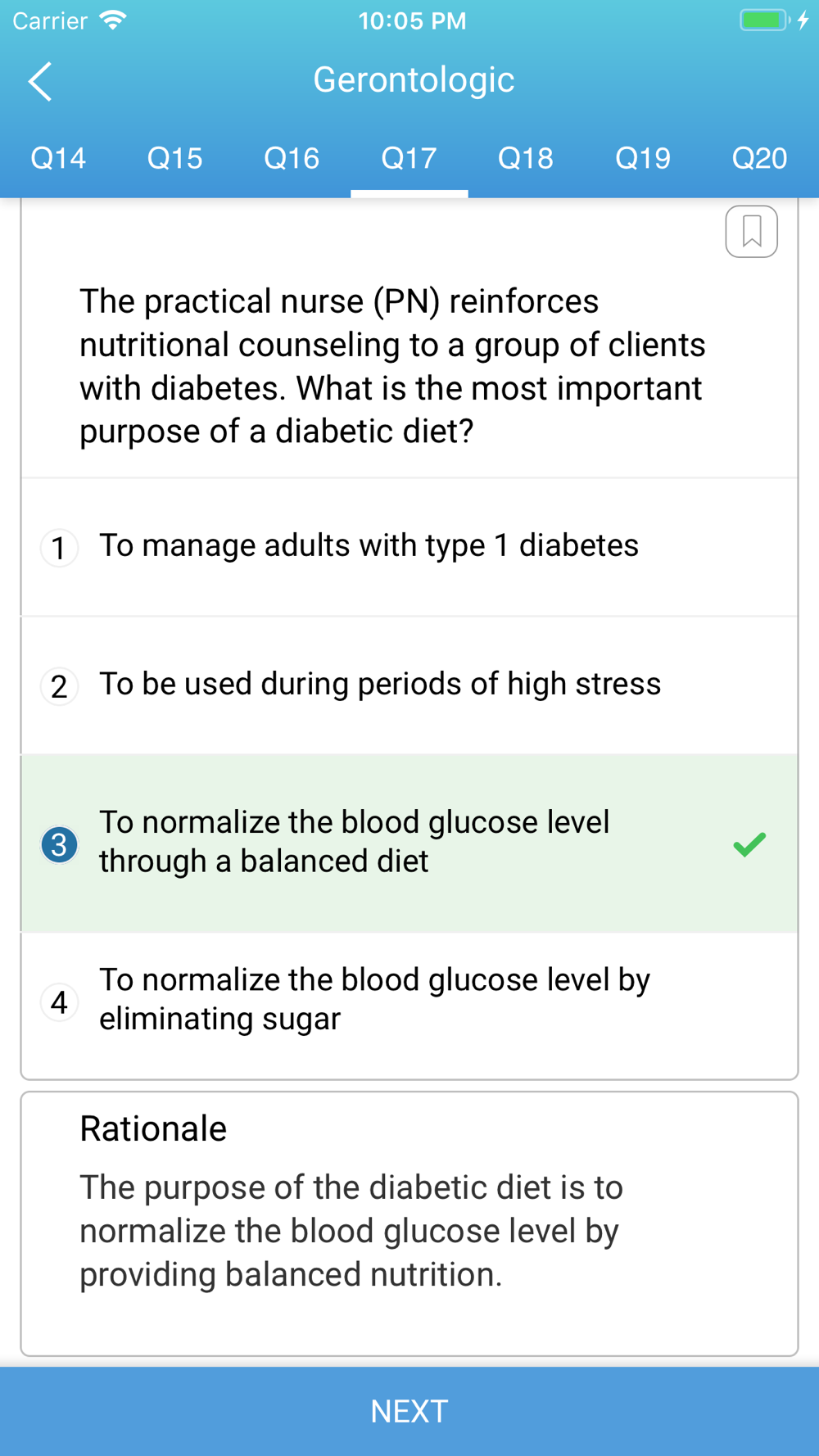Viewport: 819px width, 1456px height.
Task: Choose "To be used during periods of high stress"
Action: pyautogui.click(x=380, y=684)
